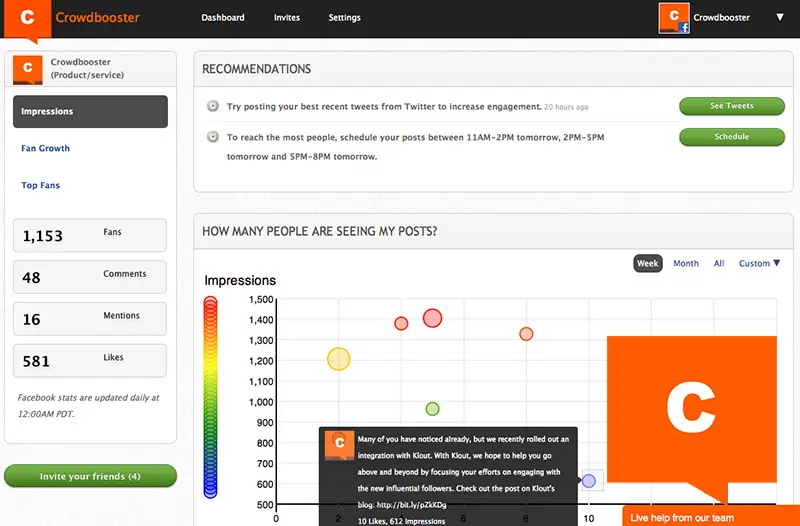Switch chart range to All
The width and height of the screenshot is (800, 526).
(719, 264)
